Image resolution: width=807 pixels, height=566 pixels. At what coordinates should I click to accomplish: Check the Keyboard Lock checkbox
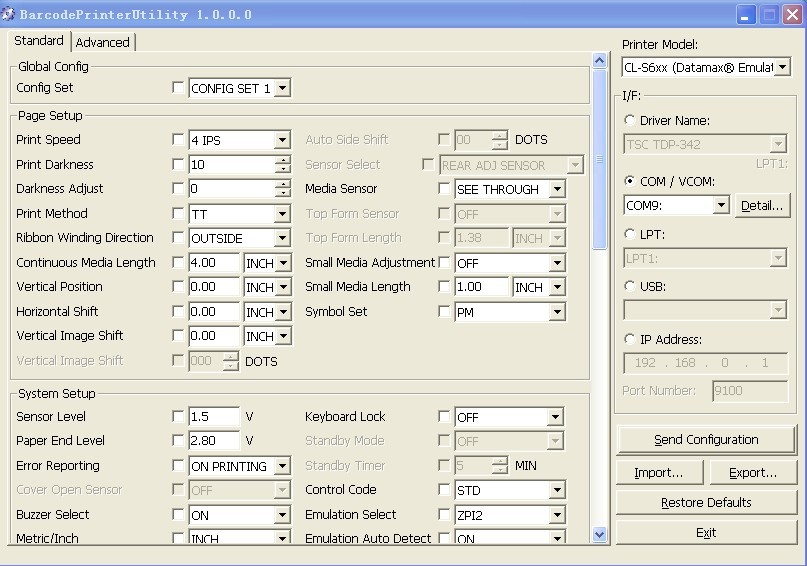(x=444, y=417)
